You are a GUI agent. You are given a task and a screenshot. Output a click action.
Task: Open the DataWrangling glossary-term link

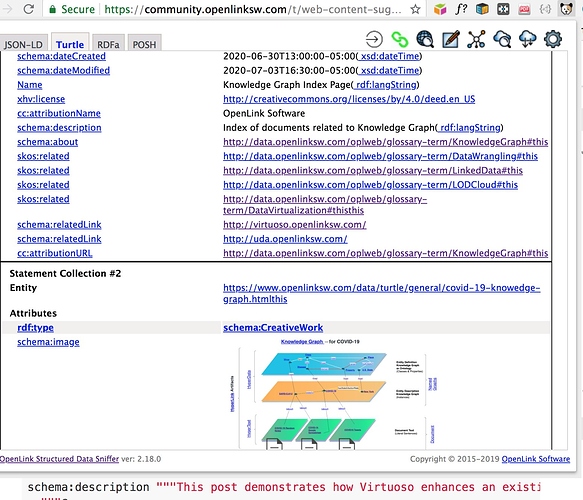380,156
